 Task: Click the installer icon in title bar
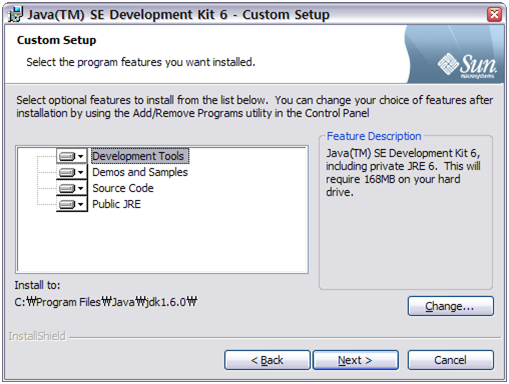[15, 15]
